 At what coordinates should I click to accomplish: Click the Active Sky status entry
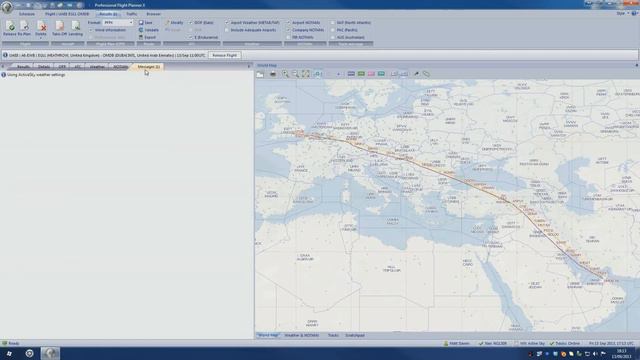pyautogui.click(x=530, y=344)
